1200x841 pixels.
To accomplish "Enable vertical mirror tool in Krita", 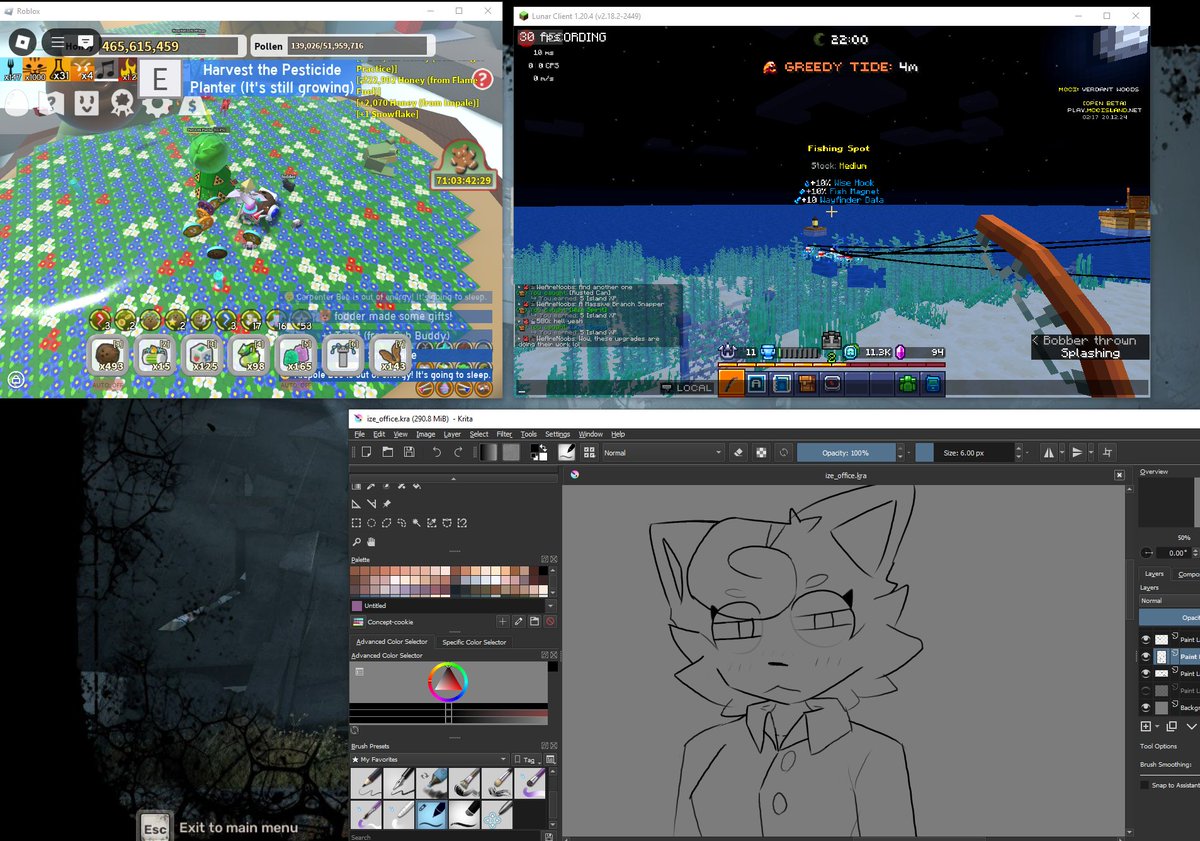I will 1077,452.
